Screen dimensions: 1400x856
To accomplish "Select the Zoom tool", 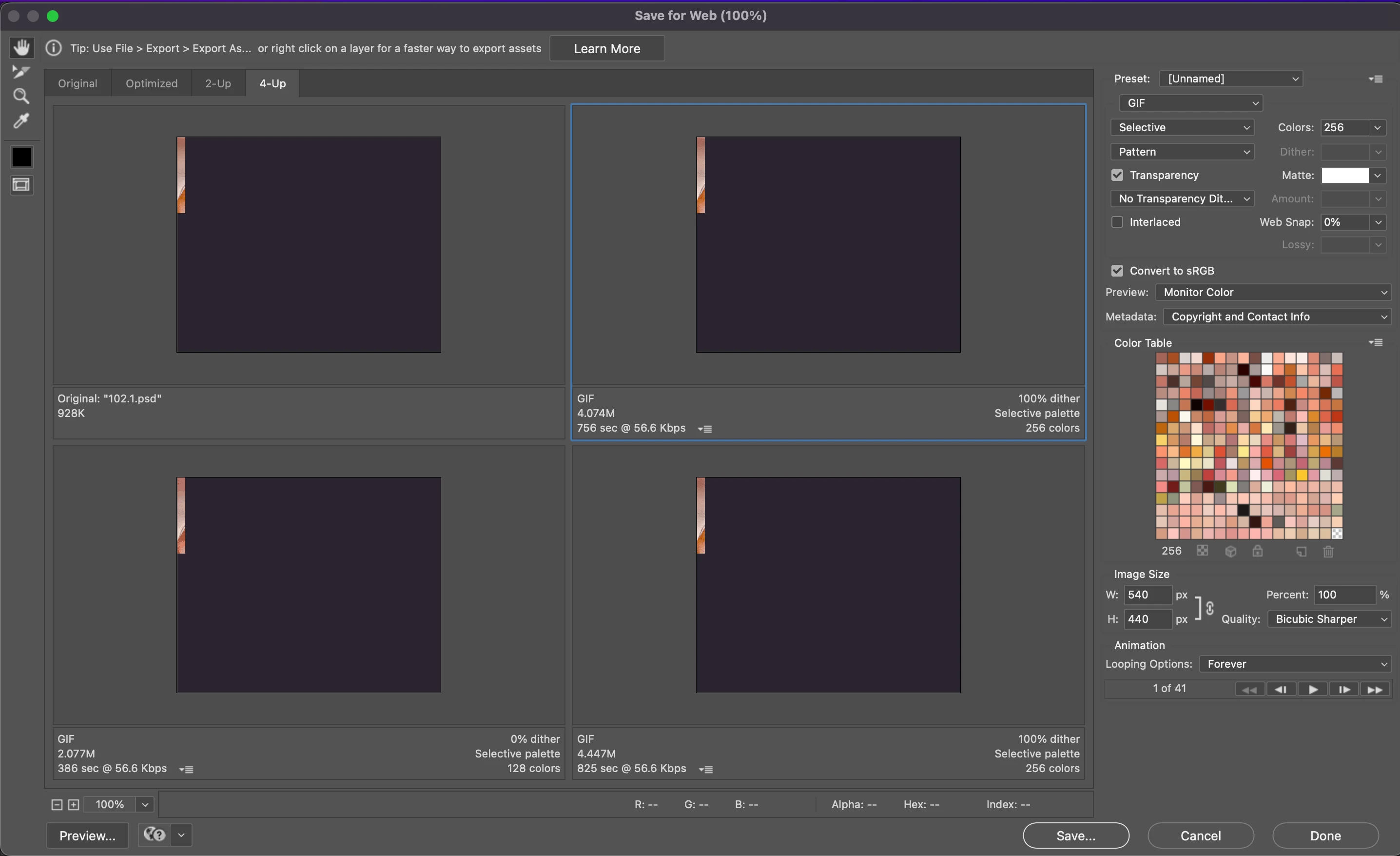I will point(21,96).
